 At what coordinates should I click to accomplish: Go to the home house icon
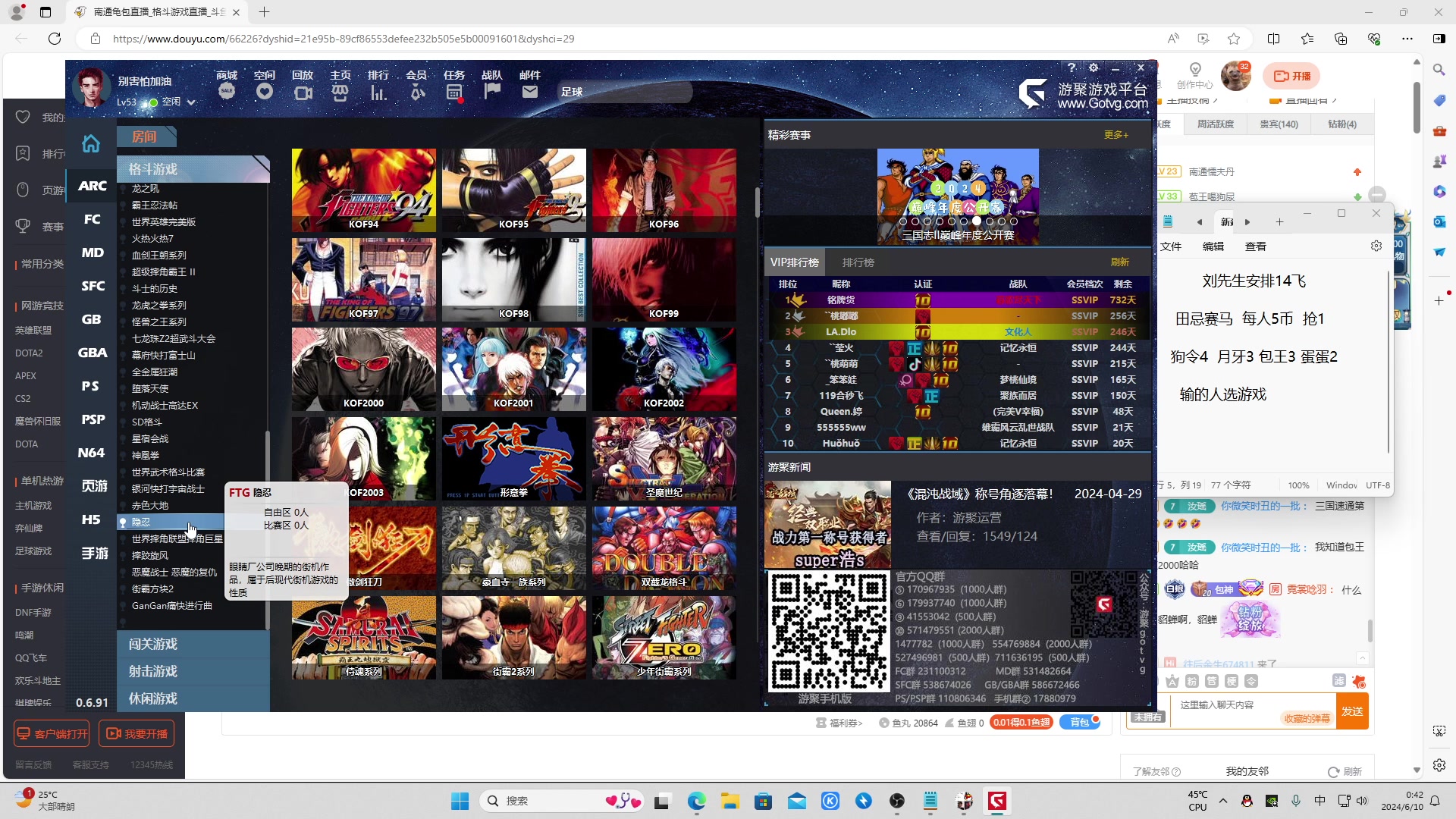tap(91, 143)
